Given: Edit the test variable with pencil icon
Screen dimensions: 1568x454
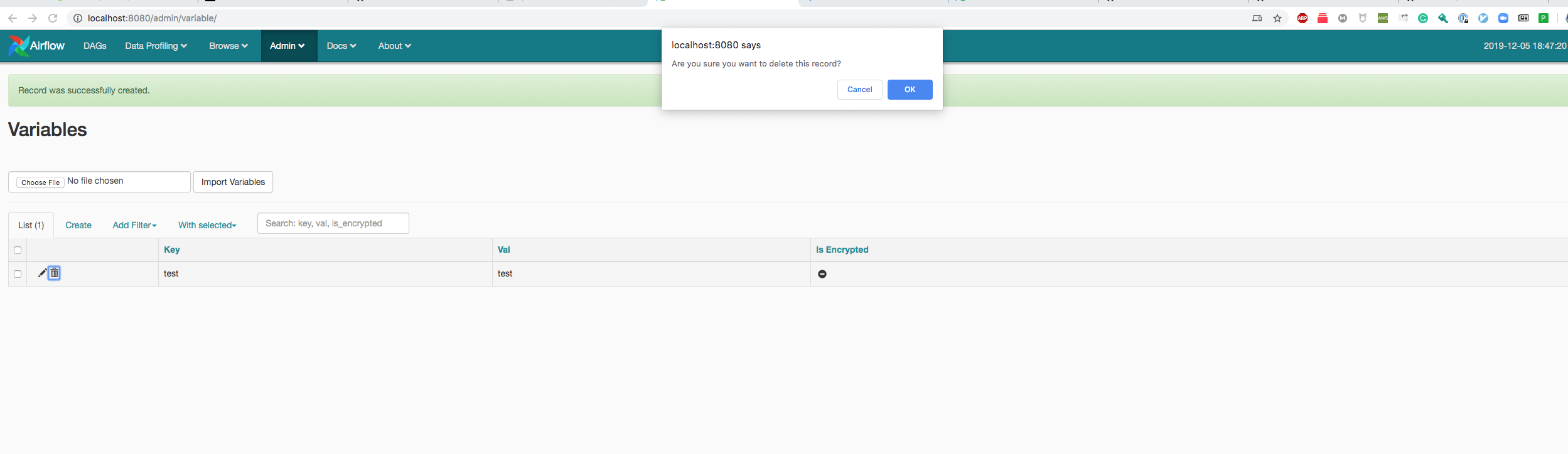Looking at the screenshot, I should click(x=42, y=273).
